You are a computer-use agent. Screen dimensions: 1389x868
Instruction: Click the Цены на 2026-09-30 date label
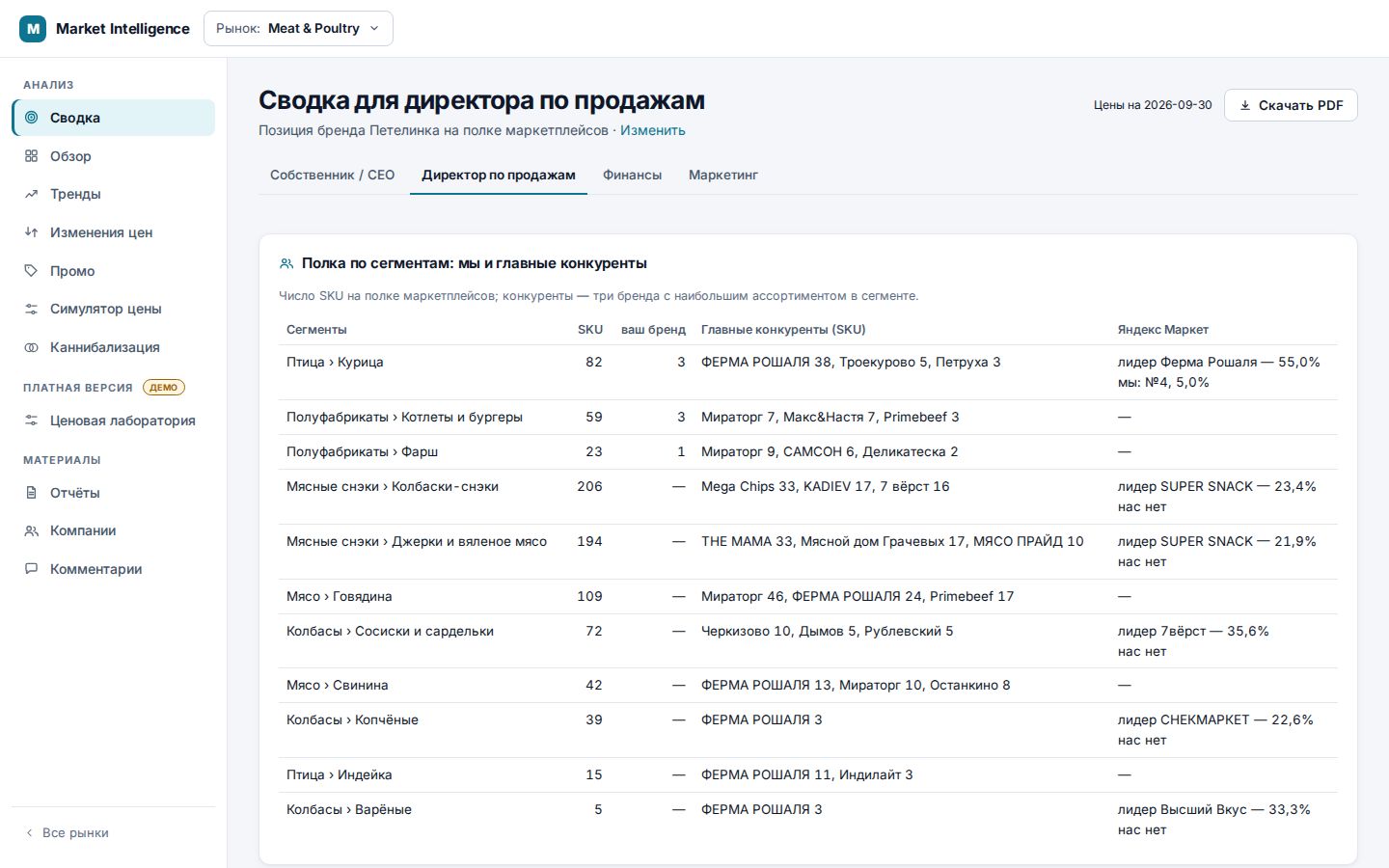(x=1153, y=105)
